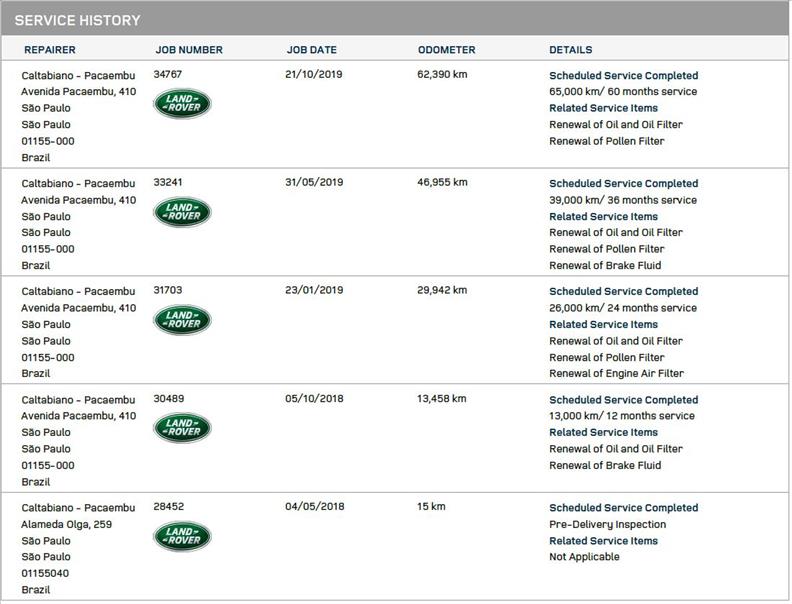Image resolution: width=792 pixels, height=604 pixels.
Task: Click Renewal of Engine Air Filter text
Action: [x=616, y=374]
